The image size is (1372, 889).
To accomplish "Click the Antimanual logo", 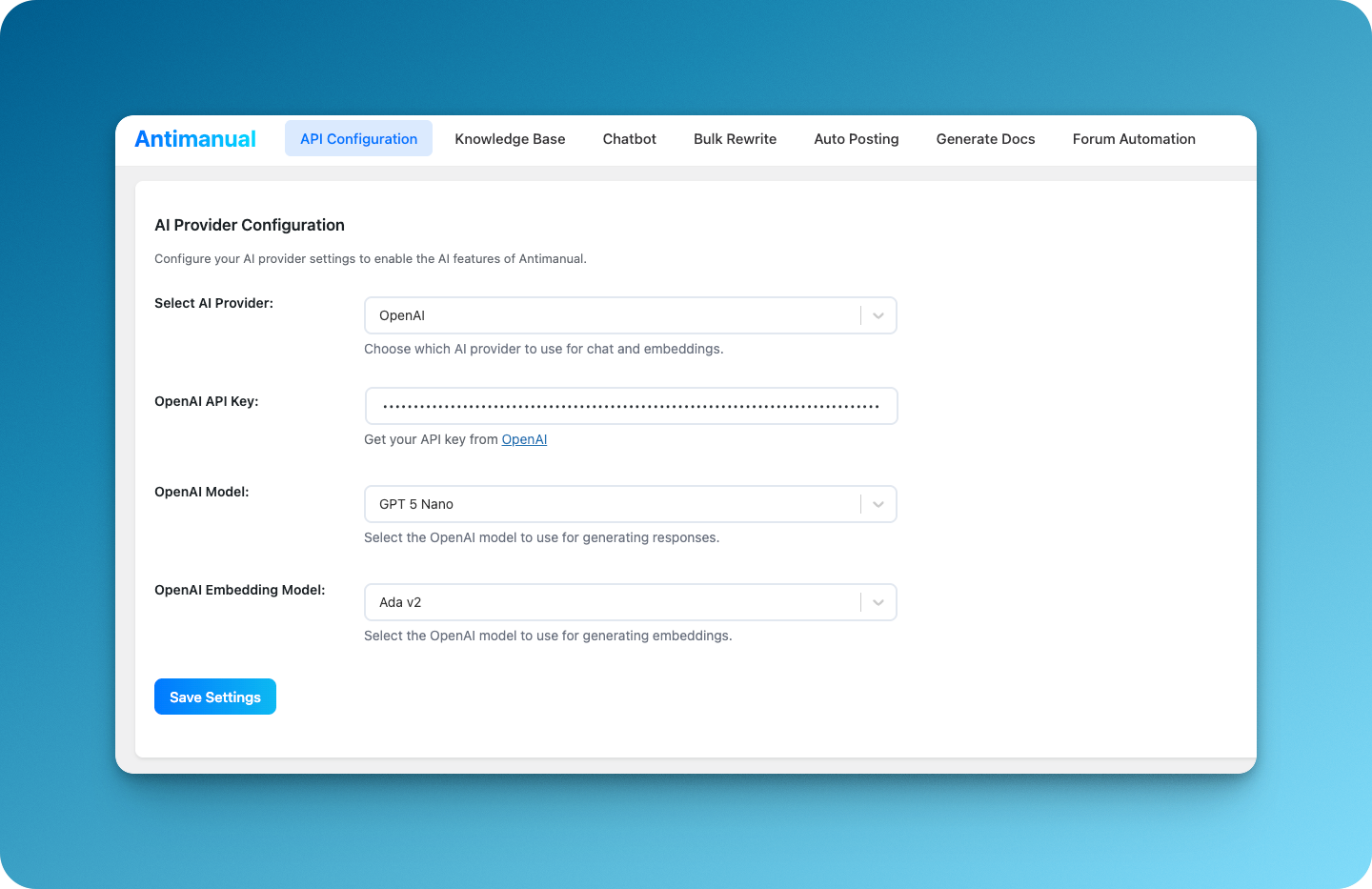I will 195,139.
